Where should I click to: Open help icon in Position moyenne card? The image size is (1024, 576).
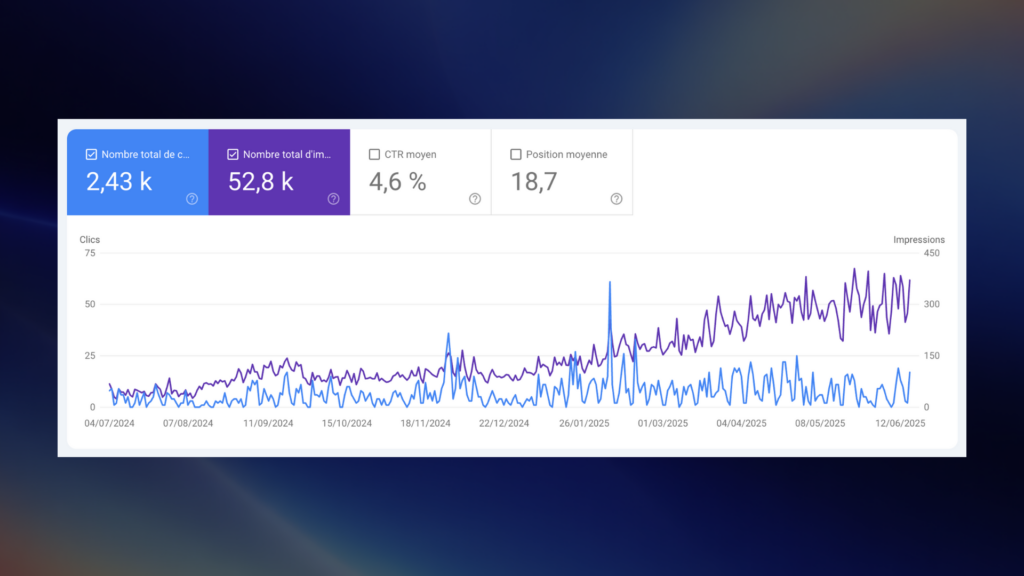point(616,199)
